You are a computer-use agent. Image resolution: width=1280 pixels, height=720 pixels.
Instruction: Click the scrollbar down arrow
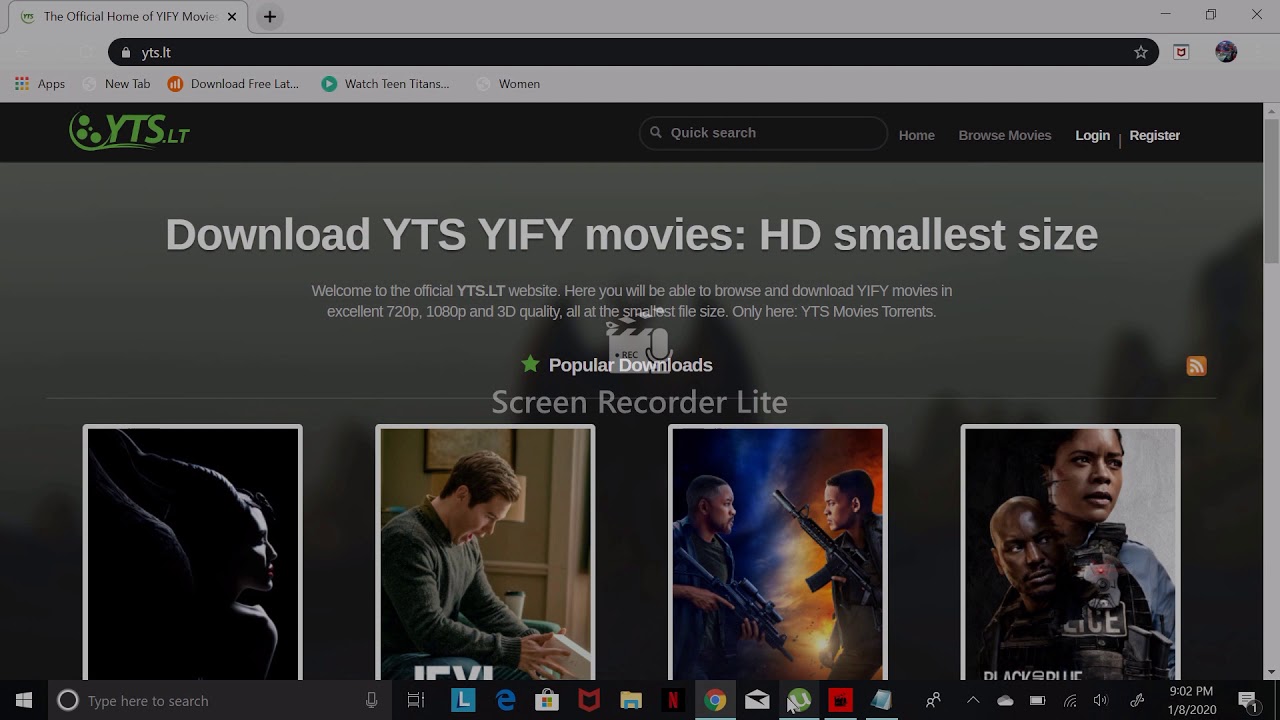click(1271, 672)
